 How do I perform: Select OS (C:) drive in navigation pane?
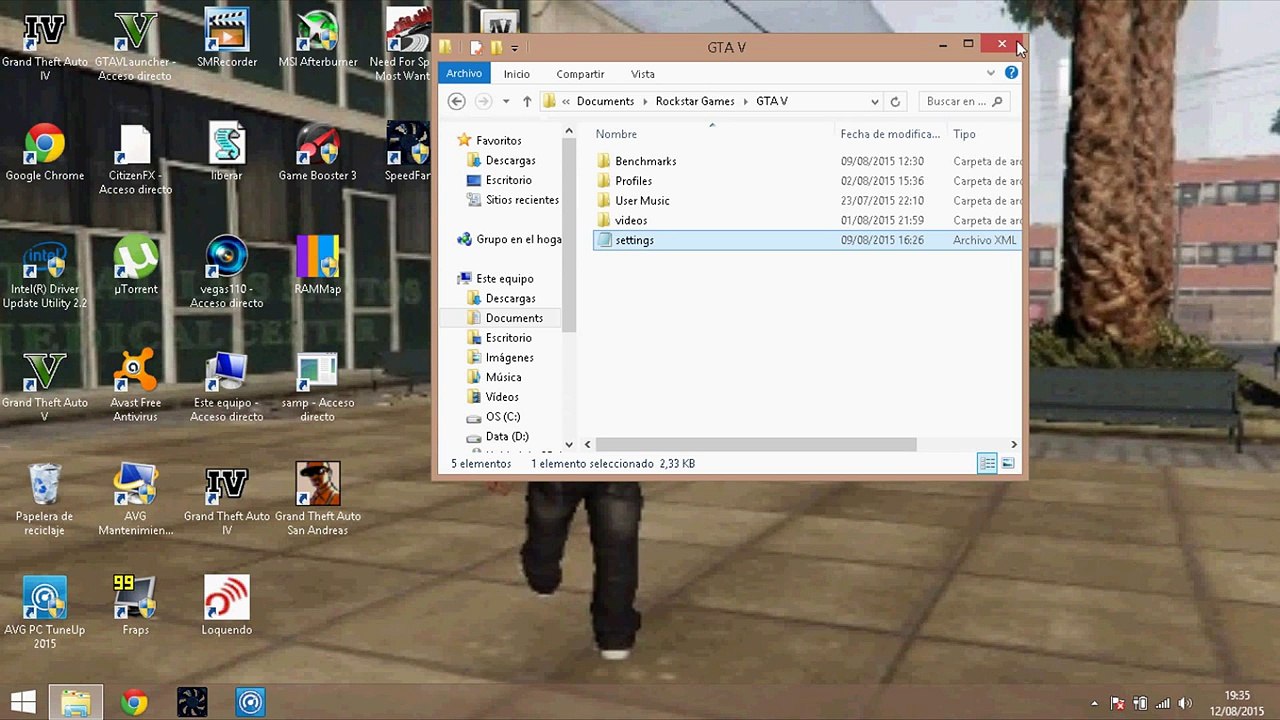tap(502, 416)
